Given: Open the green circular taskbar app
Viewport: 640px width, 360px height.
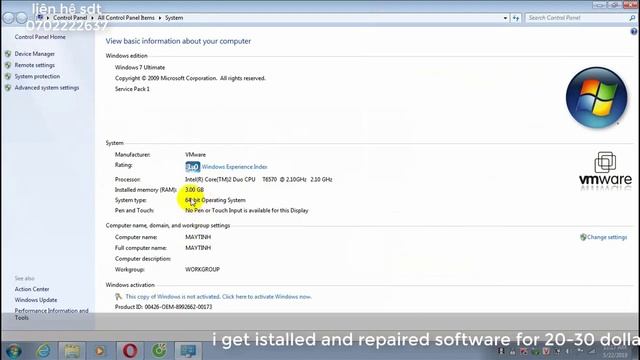Looking at the screenshot, I should pyautogui.click(x=159, y=351).
